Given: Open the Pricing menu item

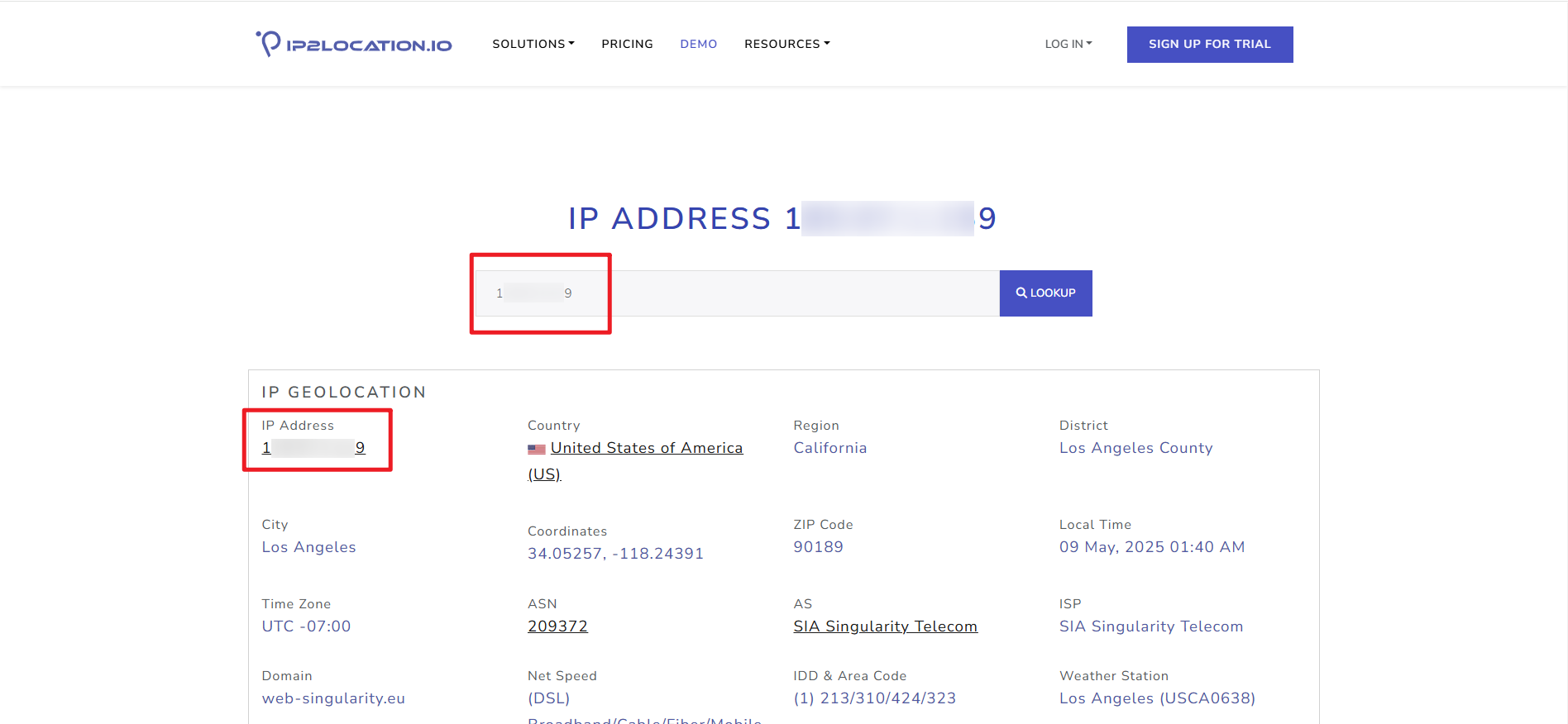Looking at the screenshot, I should [627, 44].
